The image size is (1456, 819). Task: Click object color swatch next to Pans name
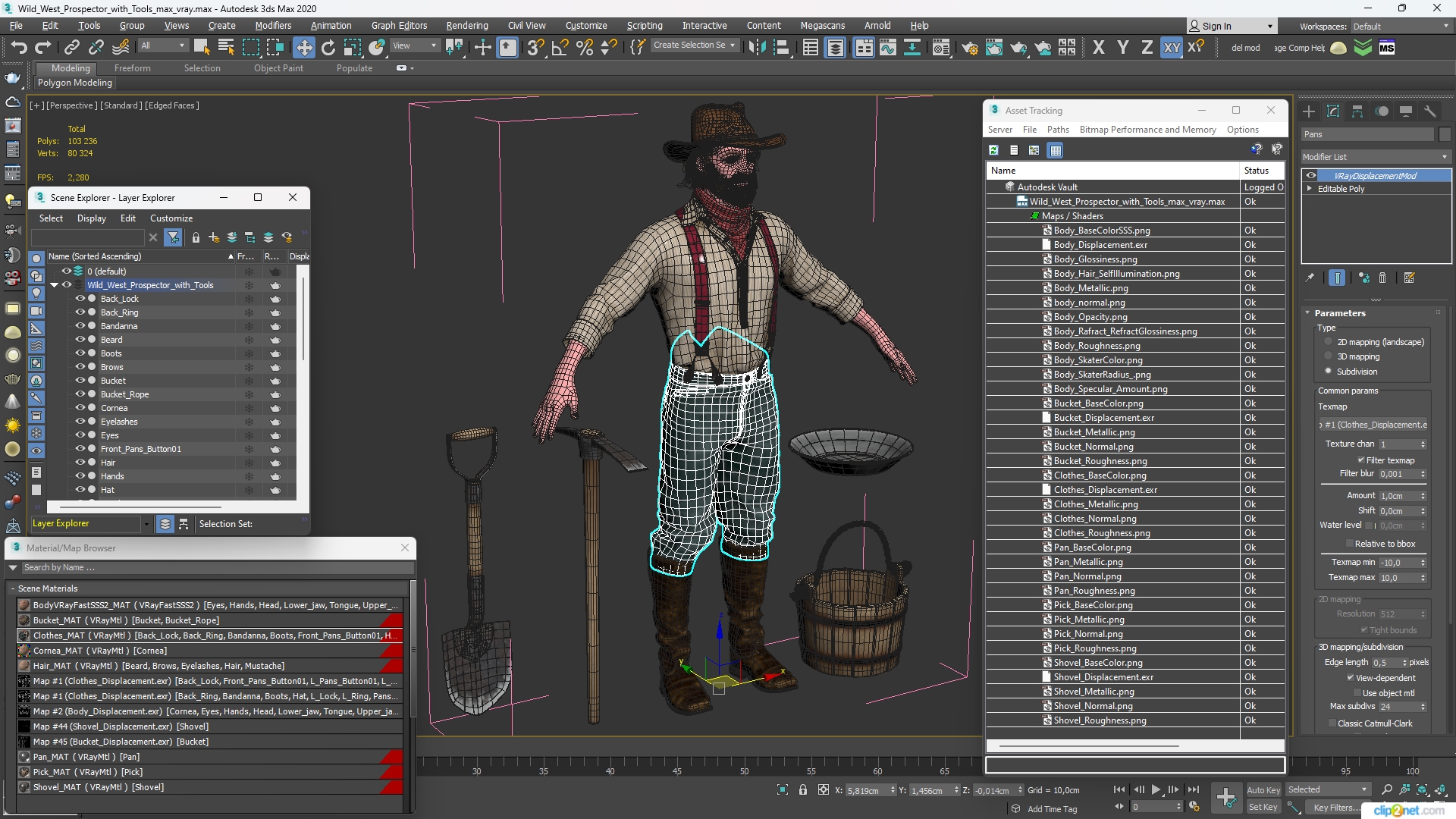pyautogui.click(x=1444, y=133)
